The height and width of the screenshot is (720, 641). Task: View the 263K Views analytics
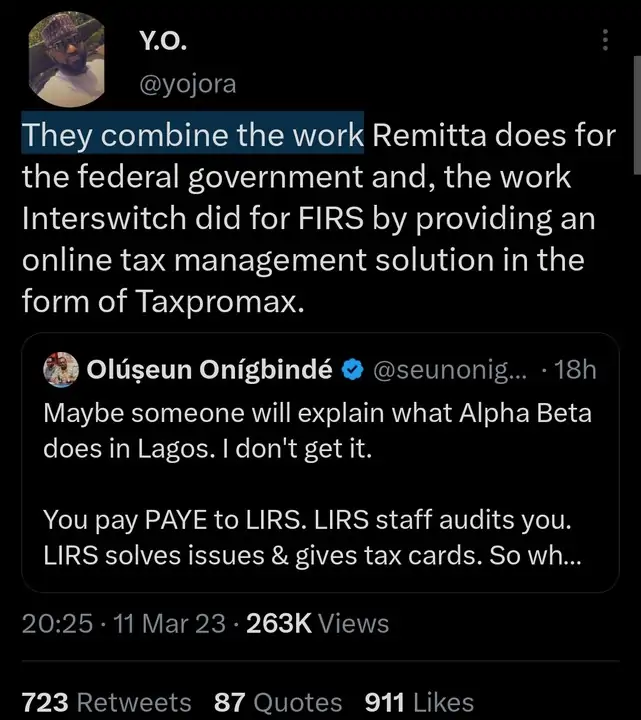point(317,625)
